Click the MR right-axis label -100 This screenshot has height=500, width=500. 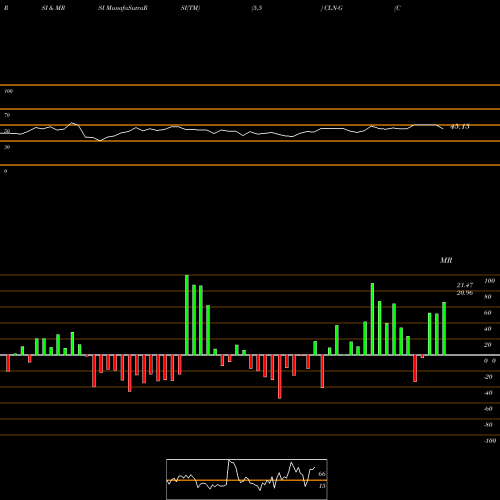click(x=490, y=441)
